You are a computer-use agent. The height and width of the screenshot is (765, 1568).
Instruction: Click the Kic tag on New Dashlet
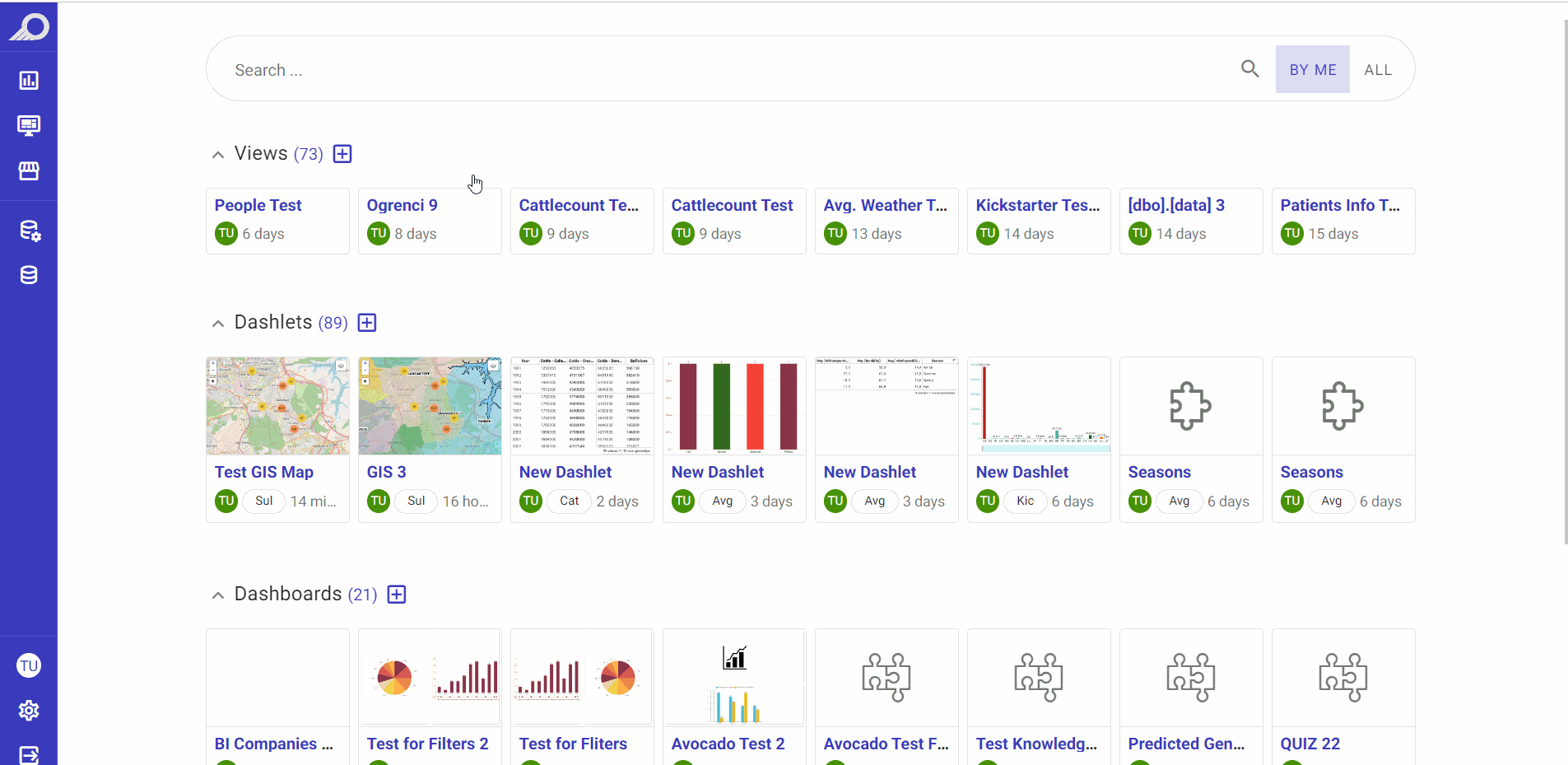tap(1025, 501)
